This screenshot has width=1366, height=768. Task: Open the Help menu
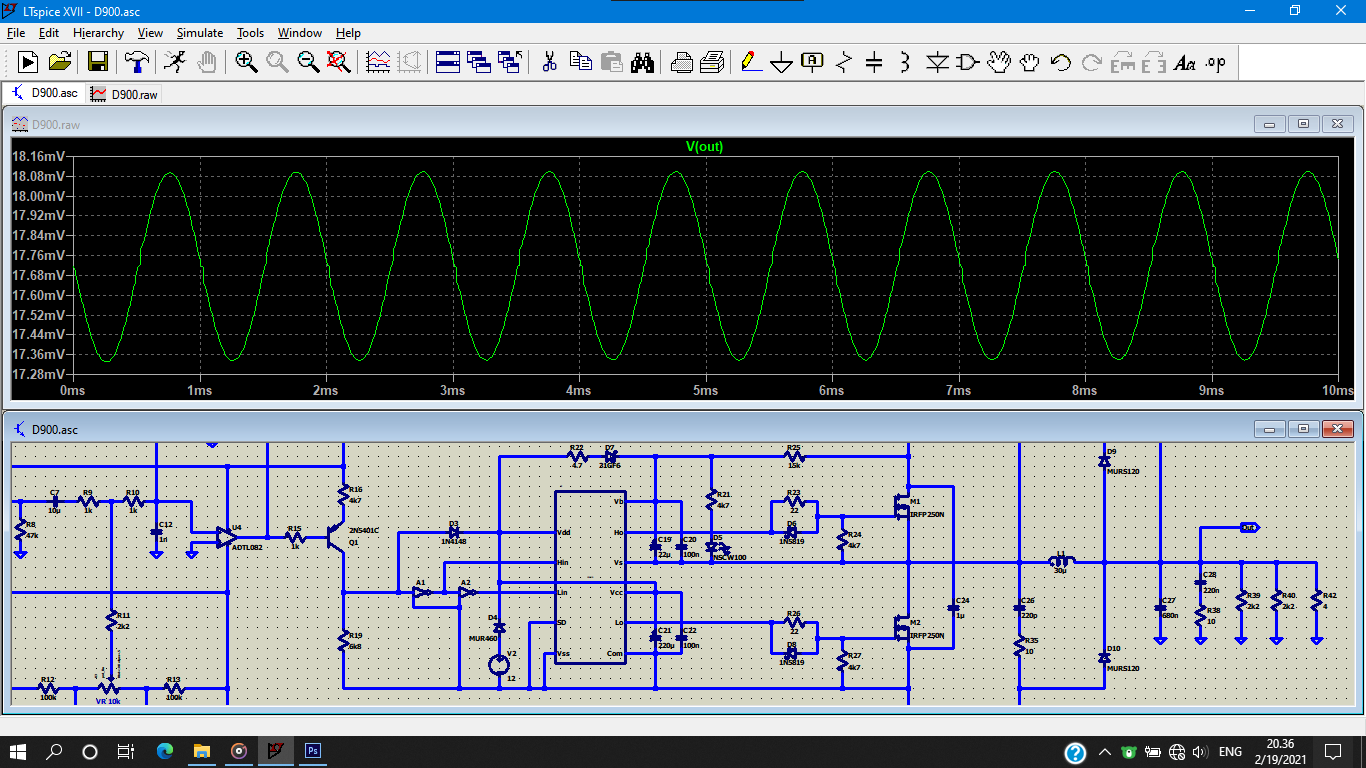[x=348, y=33]
